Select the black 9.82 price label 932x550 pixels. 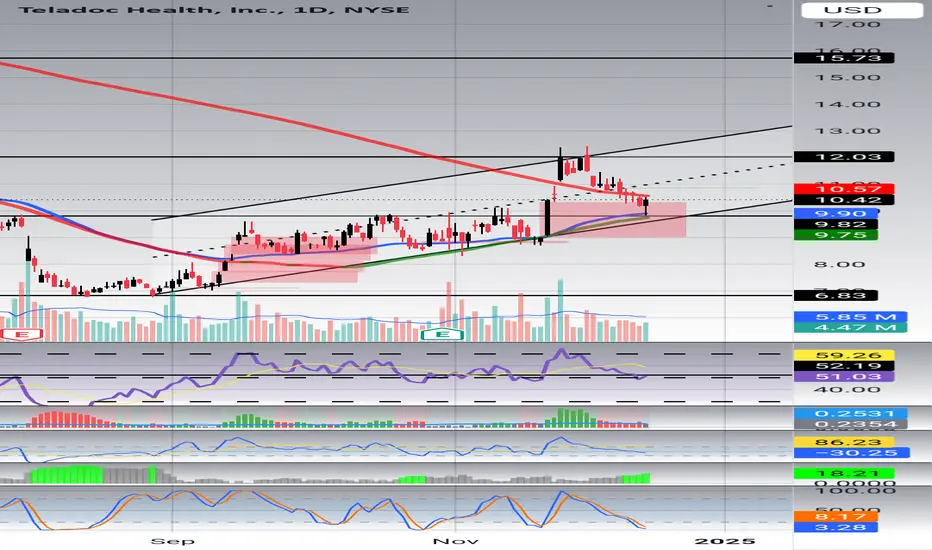[x=836, y=224]
